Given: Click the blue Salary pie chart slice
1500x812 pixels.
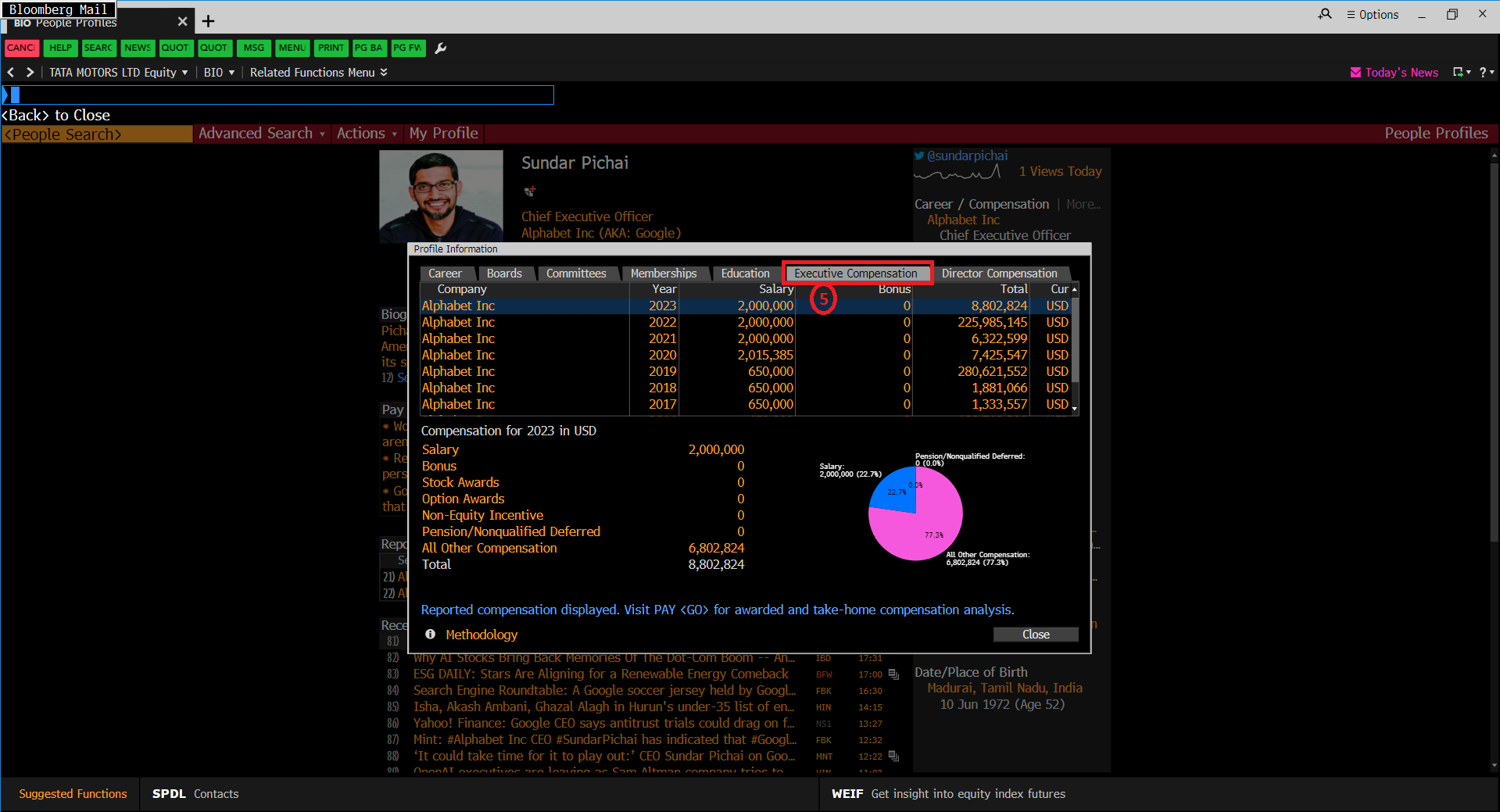Looking at the screenshot, I should 898,490.
